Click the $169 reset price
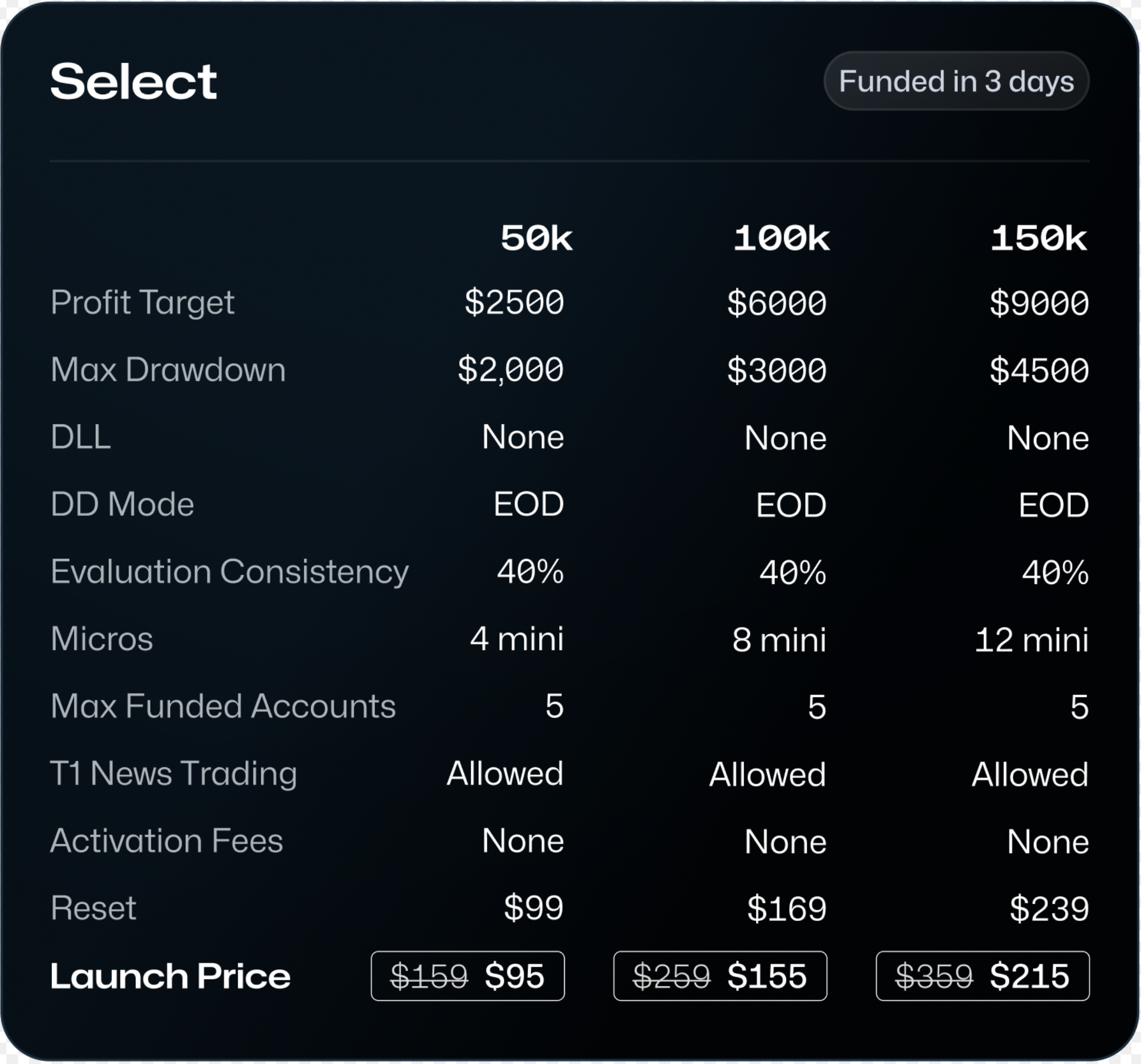The width and height of the screenshot is (1141, 1064). (786, 909)
